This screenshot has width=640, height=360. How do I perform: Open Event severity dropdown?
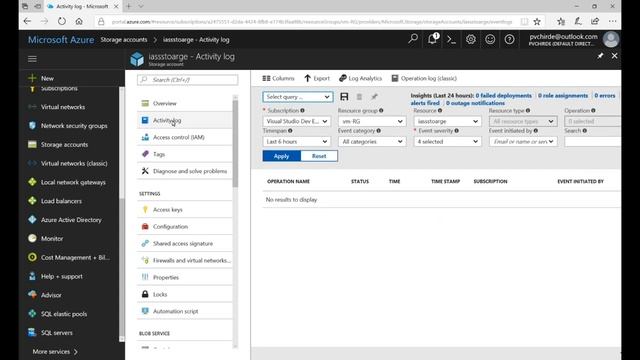point(448,142)
